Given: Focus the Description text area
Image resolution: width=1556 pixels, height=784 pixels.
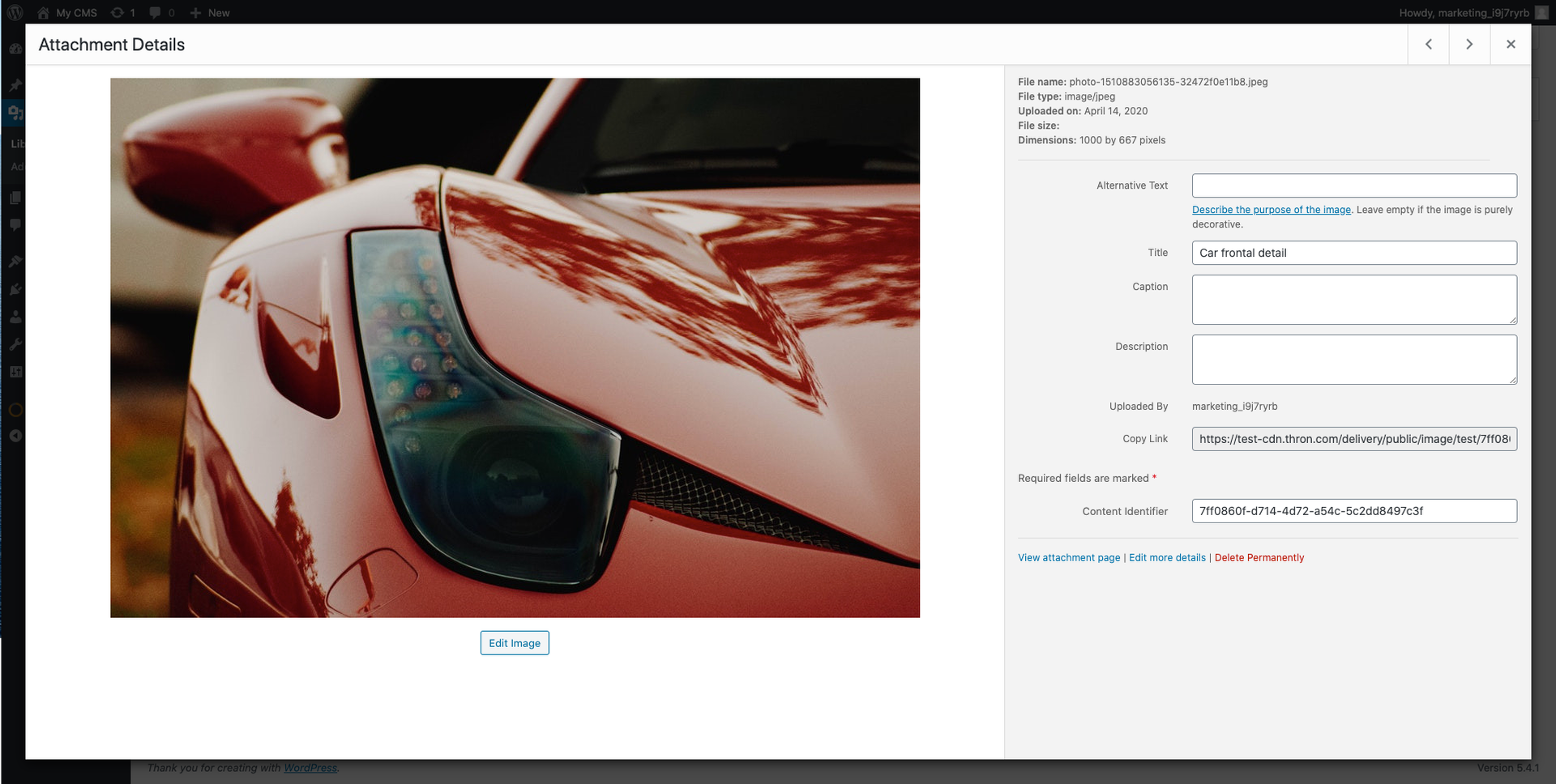Looking at the screenshot, I should pos(1354,360).
